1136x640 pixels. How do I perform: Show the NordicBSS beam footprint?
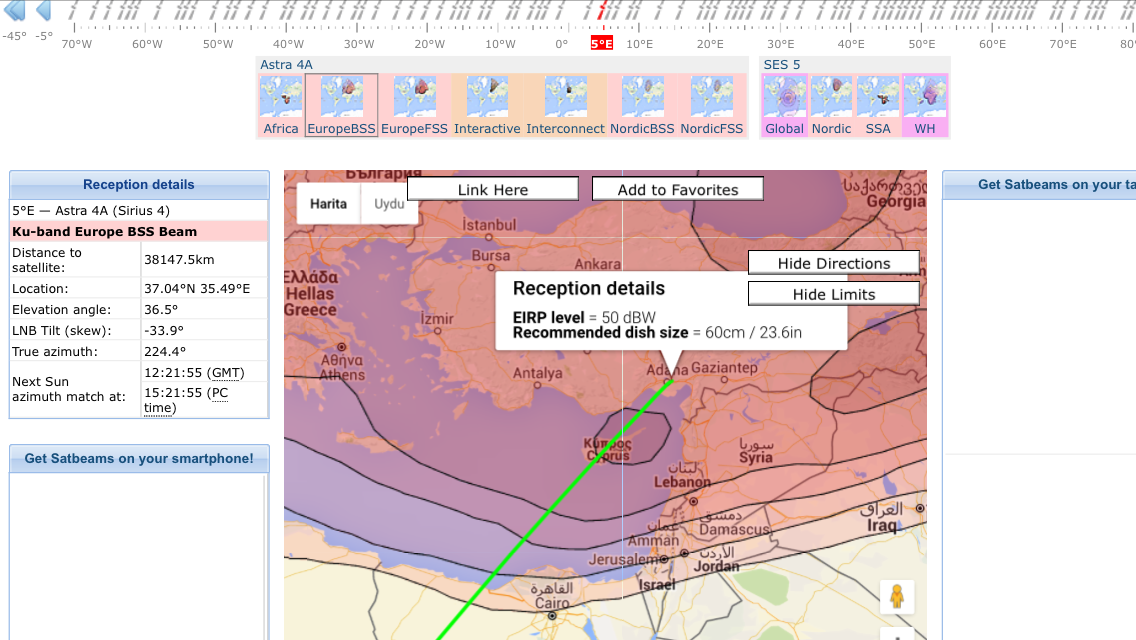pos(642,98)
